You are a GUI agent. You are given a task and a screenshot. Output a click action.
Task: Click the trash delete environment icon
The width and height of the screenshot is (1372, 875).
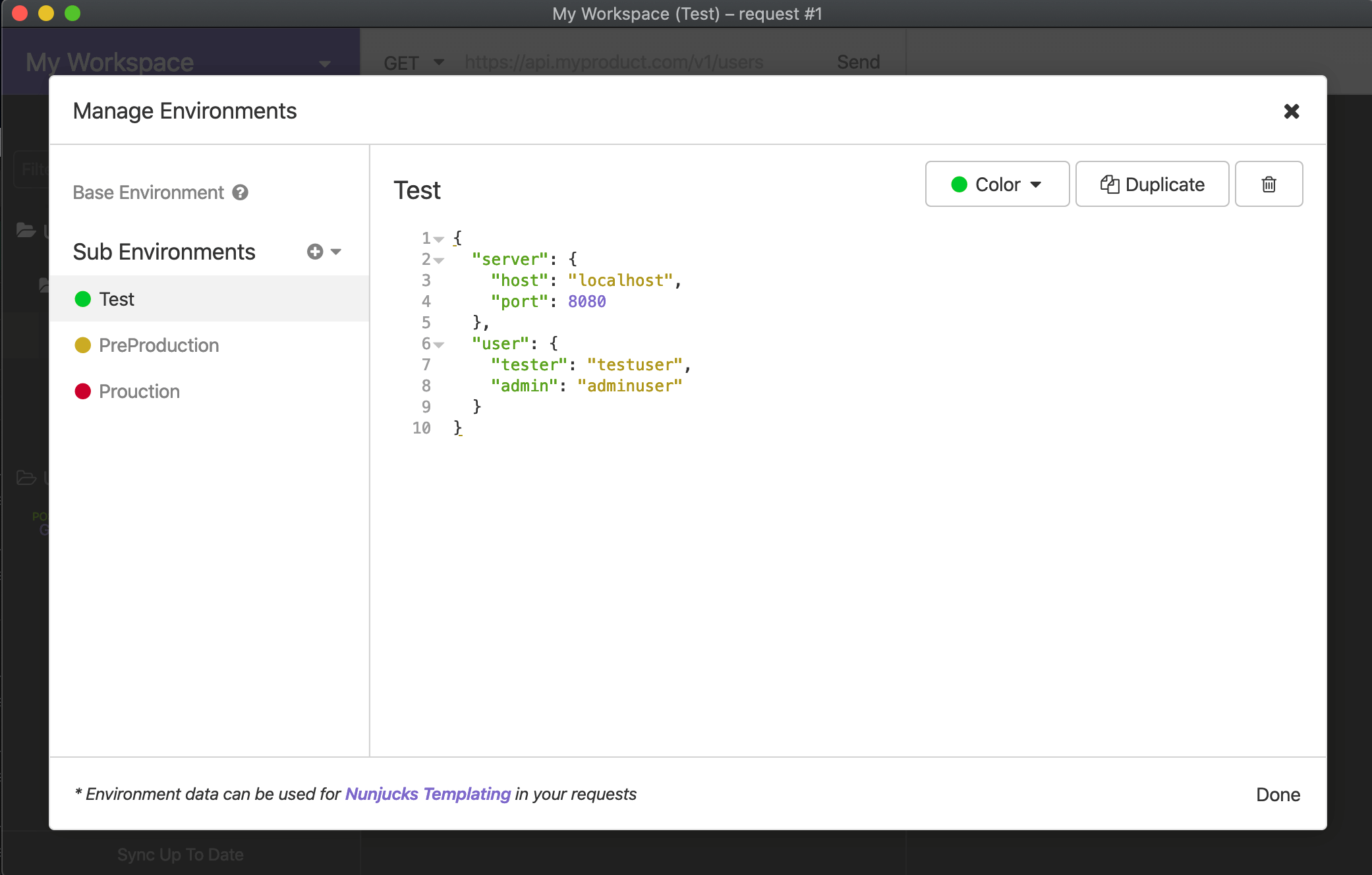(x=1269, y=184)
